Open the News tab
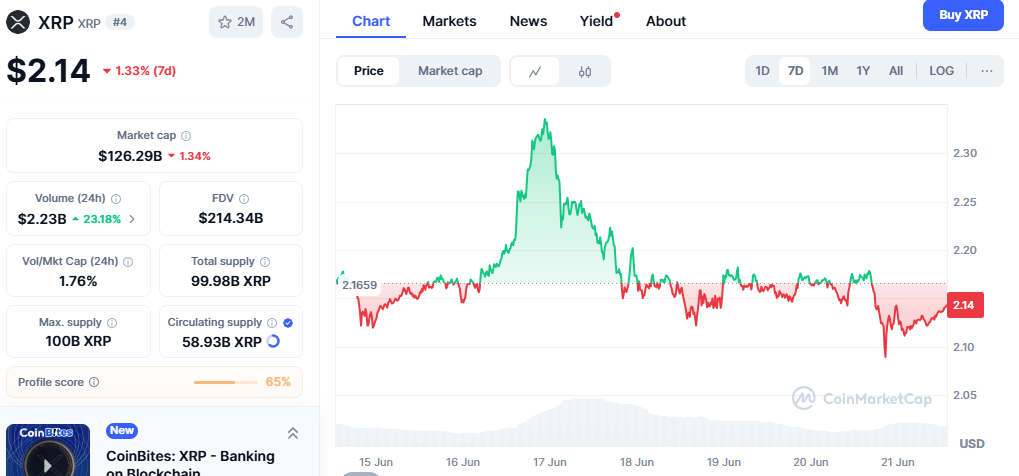The height and width of the screenshot is (476, 1019). [528, 21]
